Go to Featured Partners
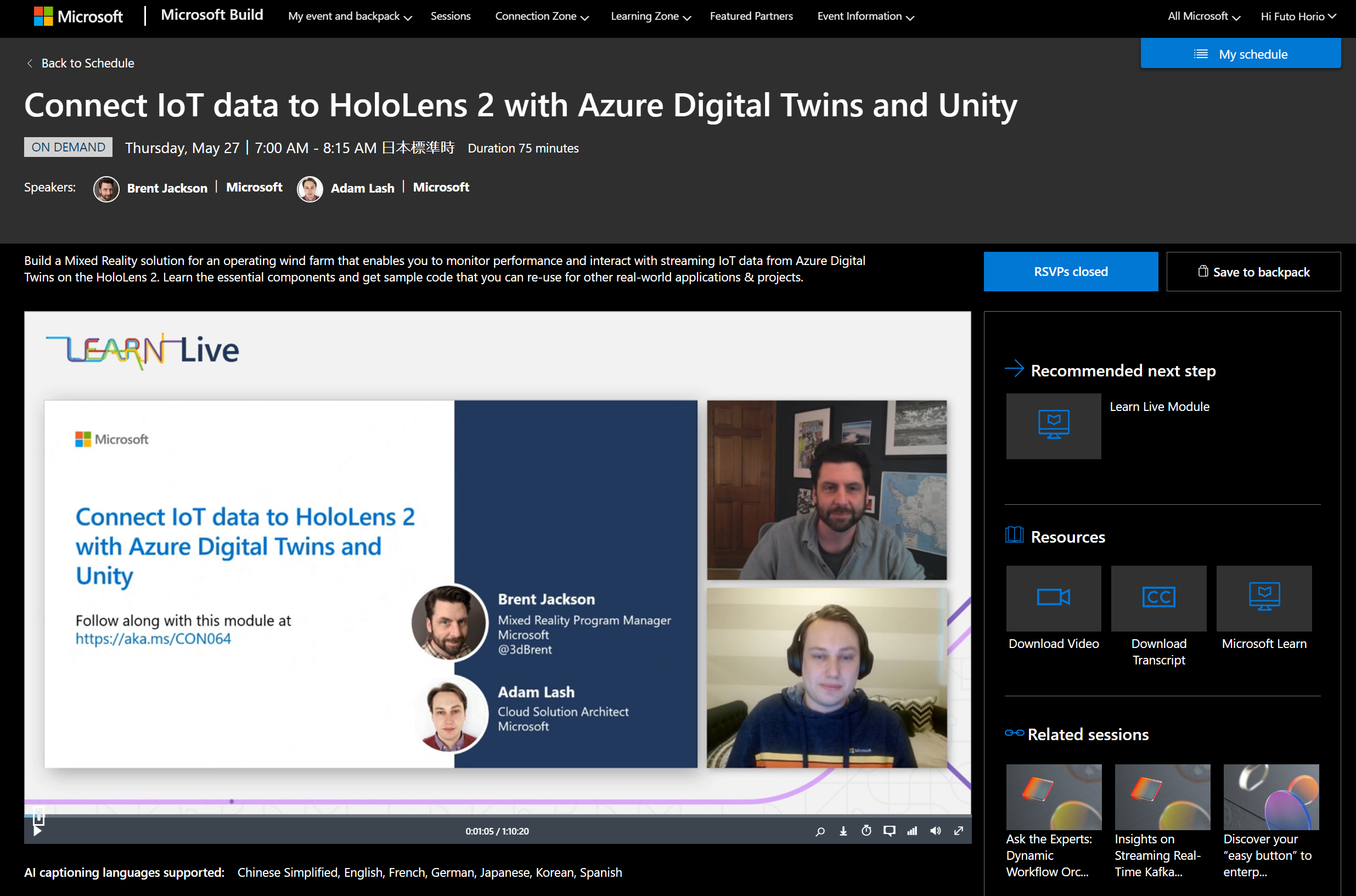This screenshot has height=896, width=1356. coord(751,16)
